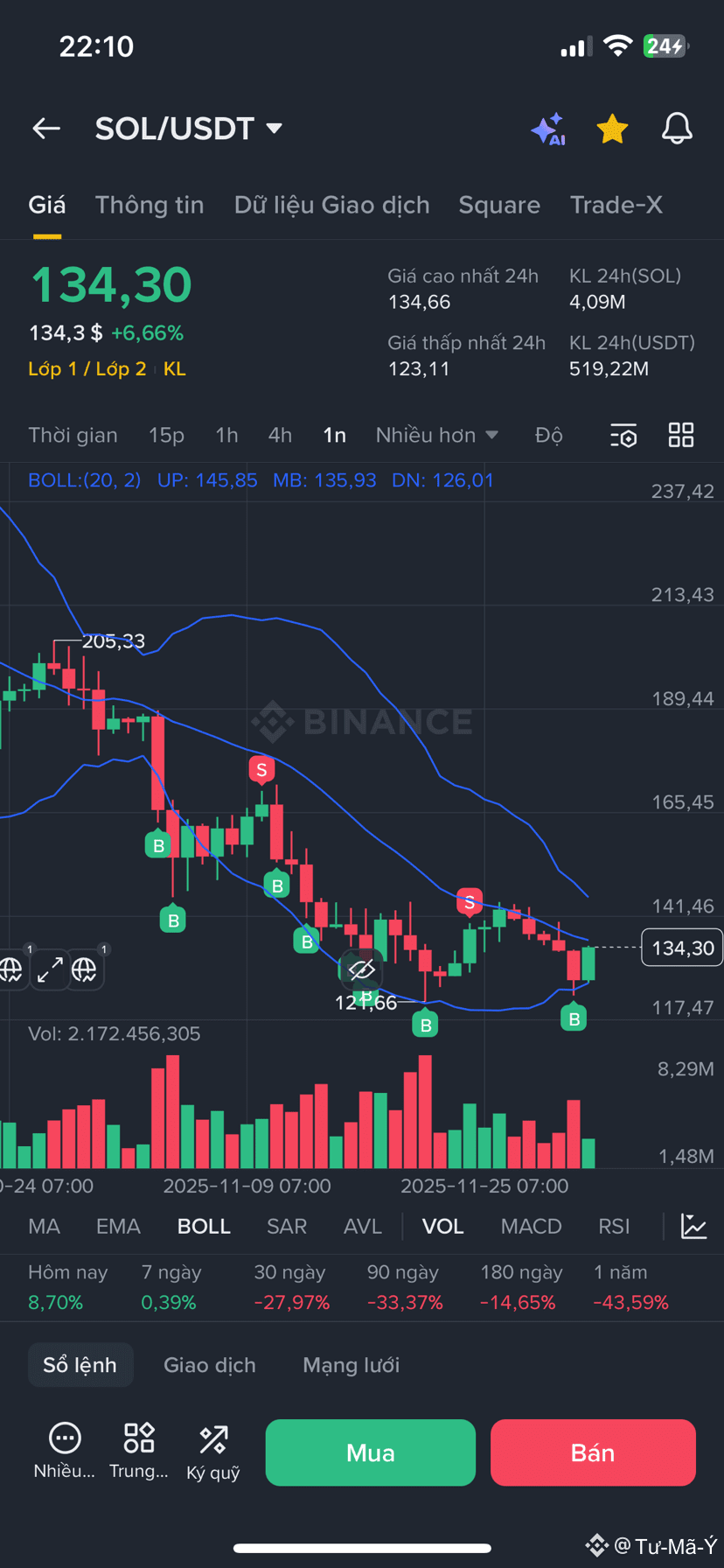Image resolution: width=724 pixels, height=1568 pixels.
Task: Toggle the MA indicator
Action: pyautogui.click(x=45, y=1227)
